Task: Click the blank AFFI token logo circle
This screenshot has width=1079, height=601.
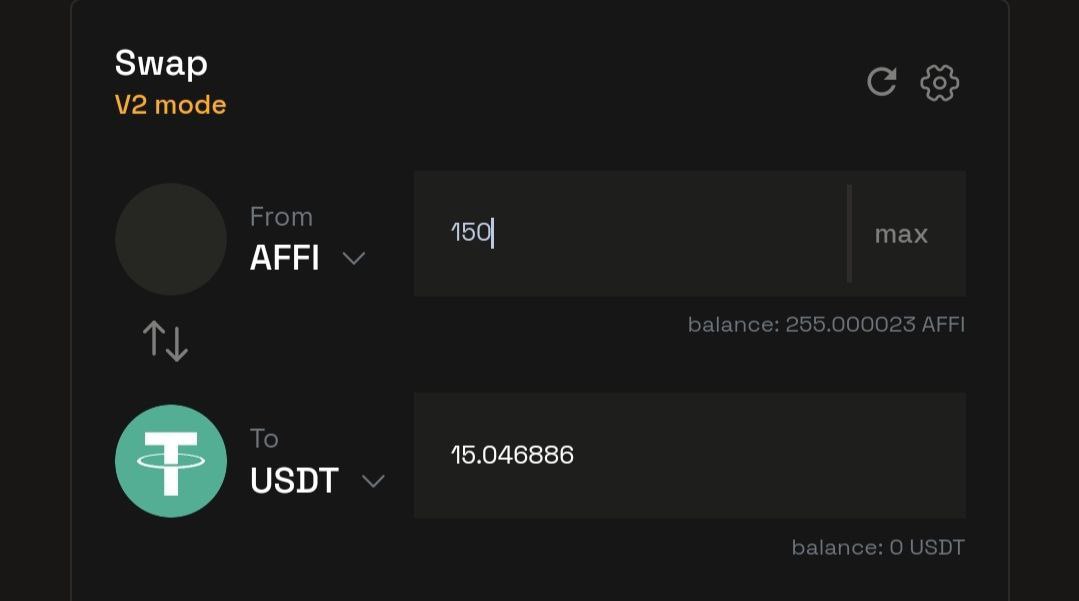Action: [171, 239]
